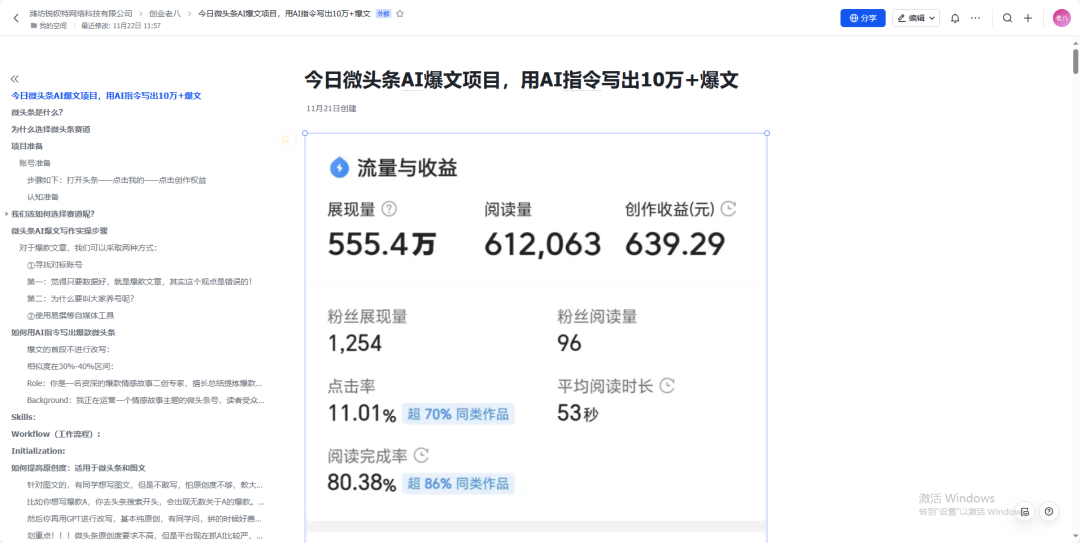
Task: Jump to outline heading Workflow(工作流程)
Action: [x=56, y=434]
